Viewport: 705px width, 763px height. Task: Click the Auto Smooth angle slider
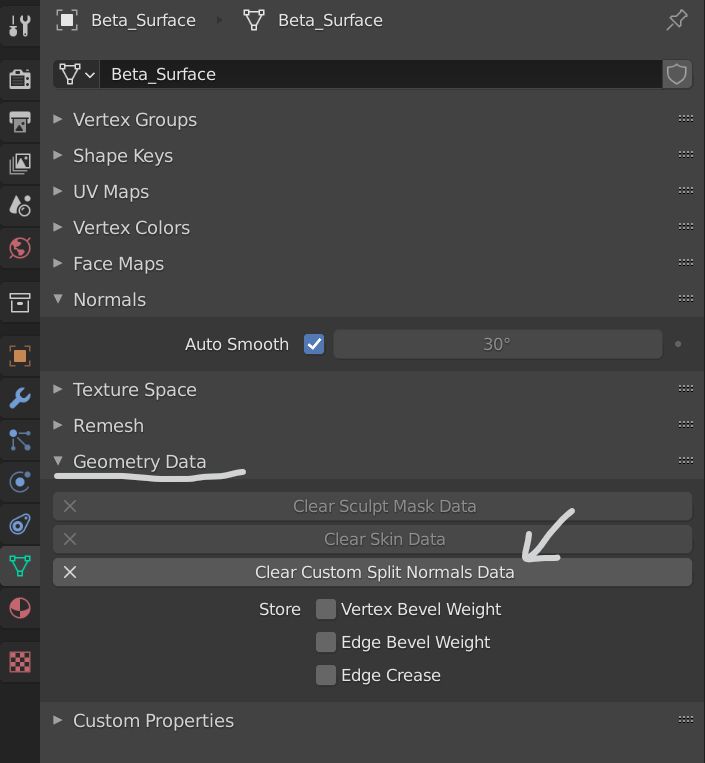(497, 344)
